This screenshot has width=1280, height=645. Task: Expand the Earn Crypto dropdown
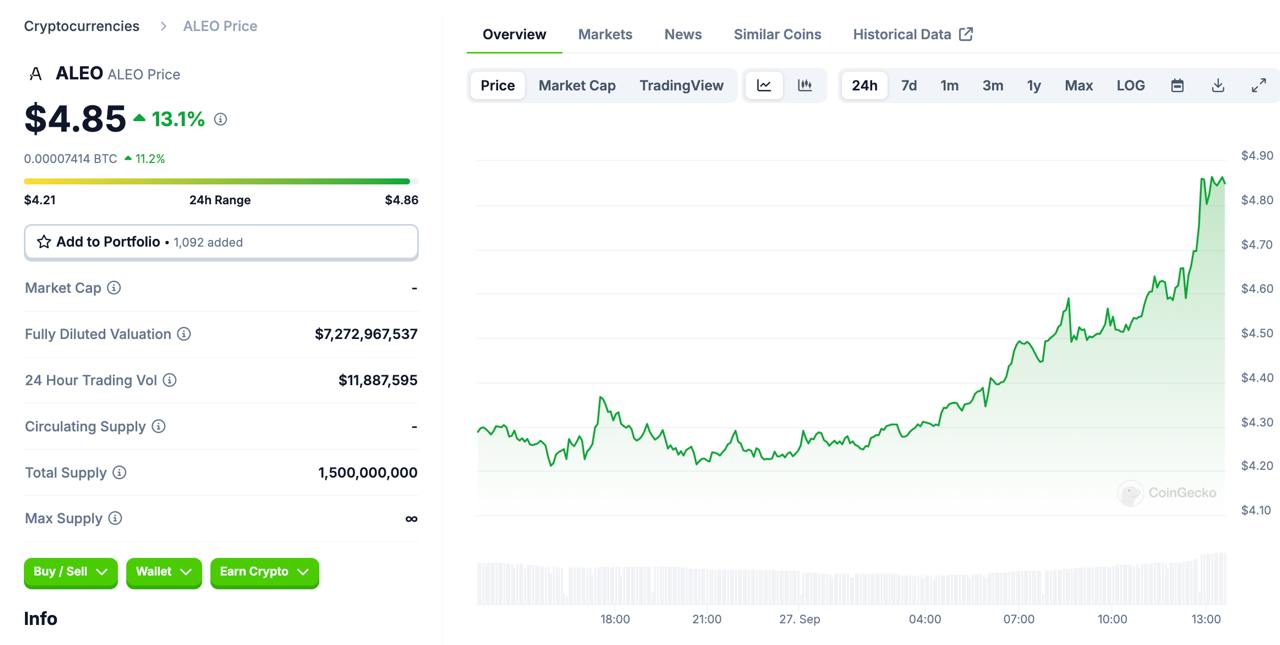[x=264, y=572]
